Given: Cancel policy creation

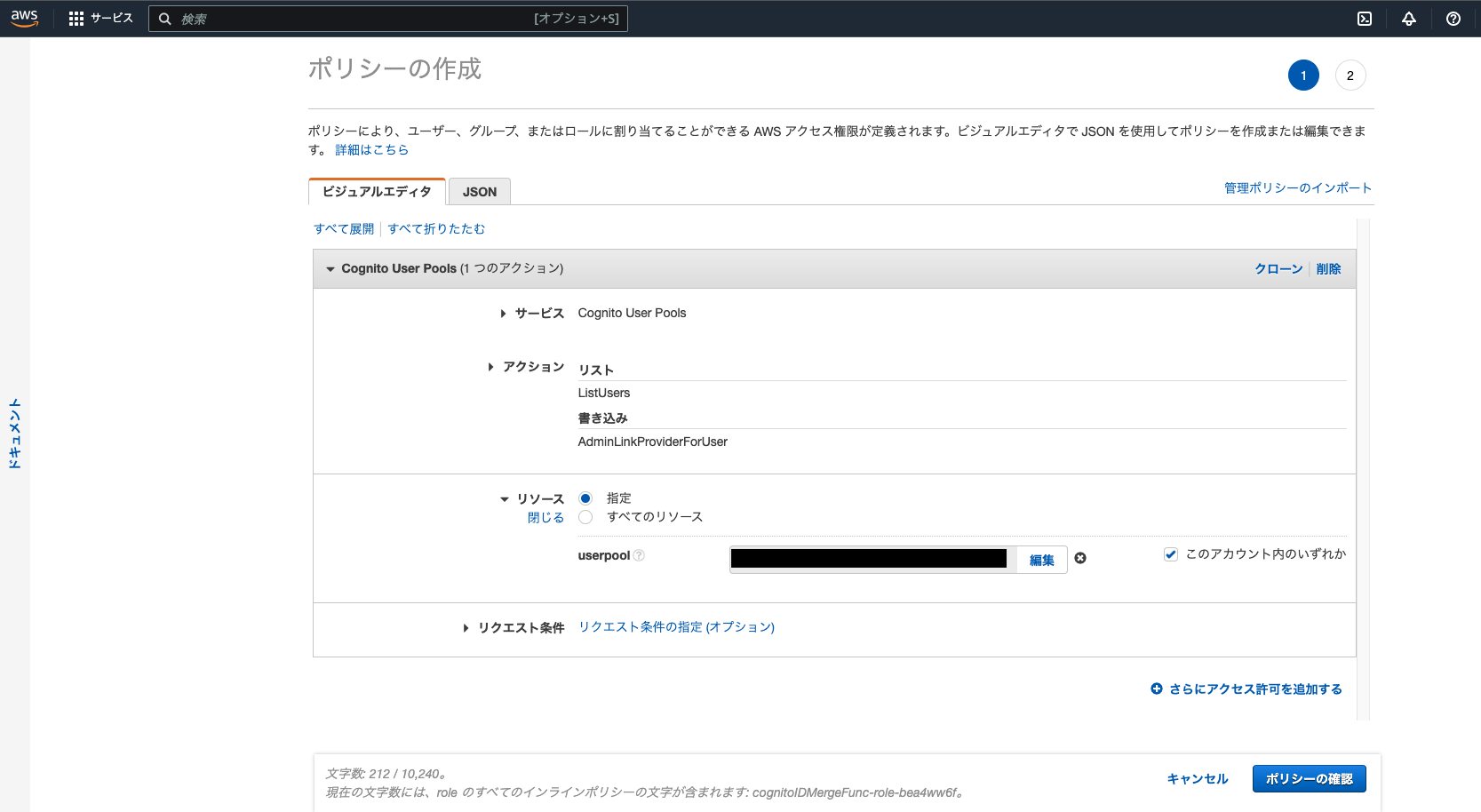Looking at the screenshot, I should [x=1198, y=779].
